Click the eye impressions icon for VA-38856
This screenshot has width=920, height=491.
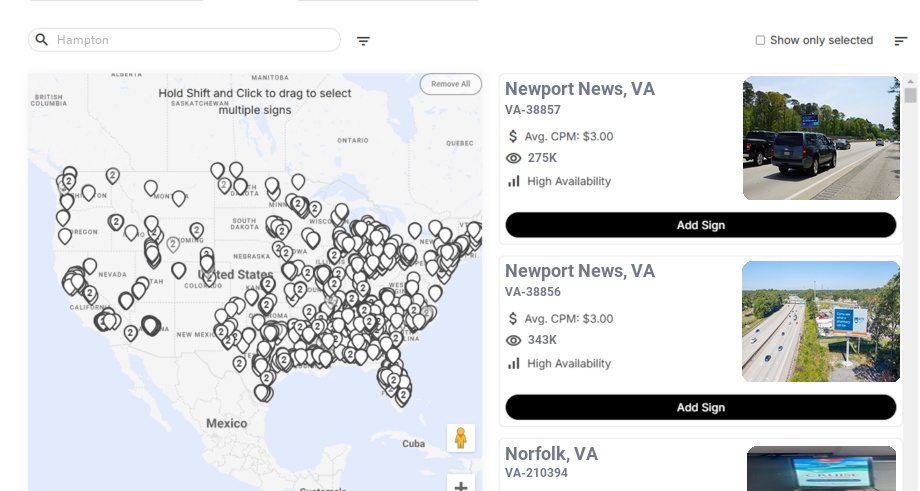(514, 340)
